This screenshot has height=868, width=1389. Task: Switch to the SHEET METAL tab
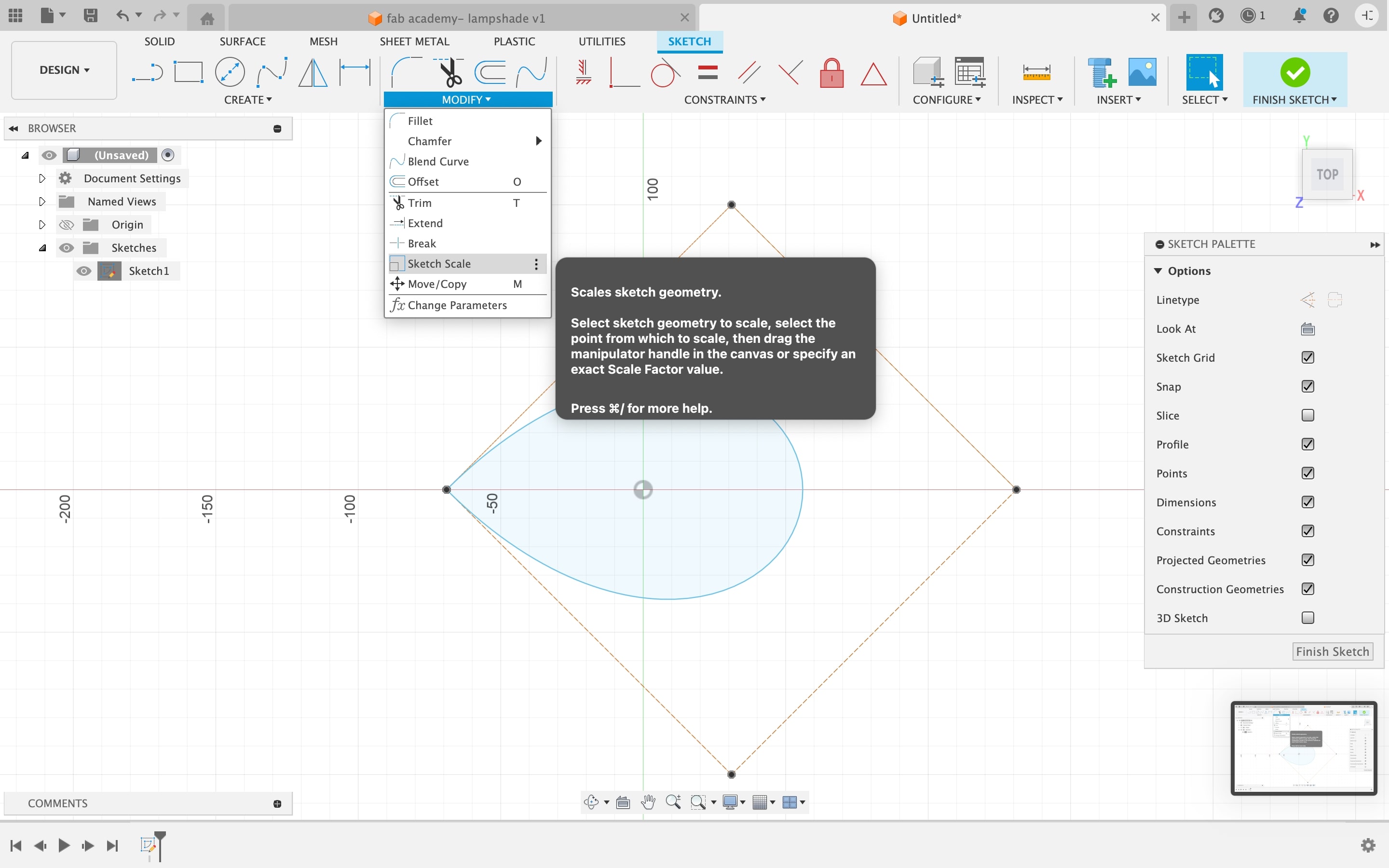[x=414, y=41]
